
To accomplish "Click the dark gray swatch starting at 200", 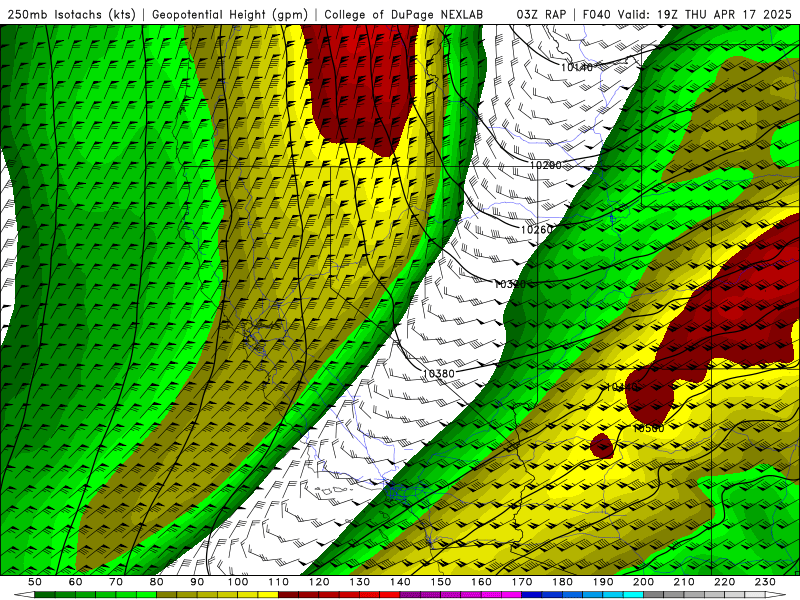I will (654, 594).
